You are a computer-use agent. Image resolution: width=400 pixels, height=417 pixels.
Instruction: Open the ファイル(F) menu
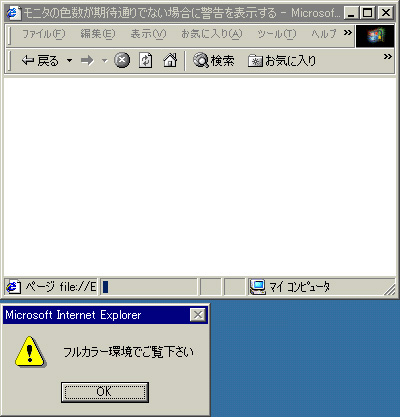[44, 34]
